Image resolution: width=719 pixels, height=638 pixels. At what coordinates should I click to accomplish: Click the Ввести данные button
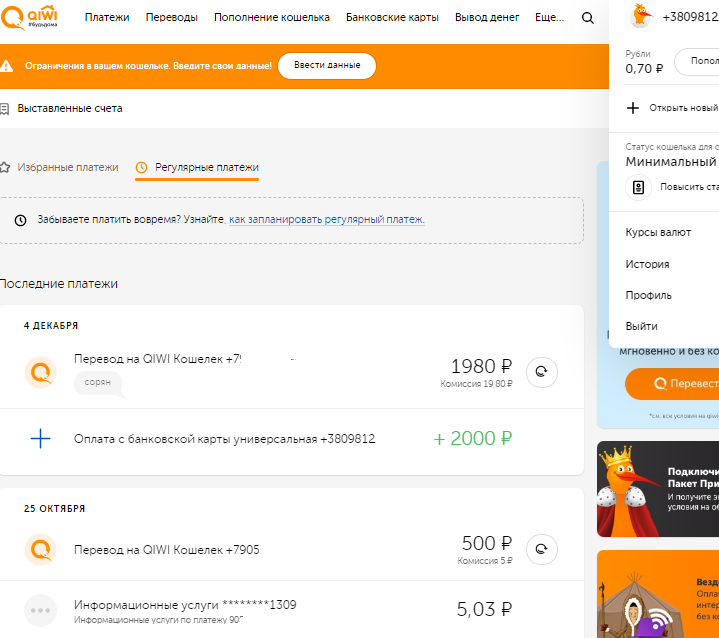coord(327,66)
